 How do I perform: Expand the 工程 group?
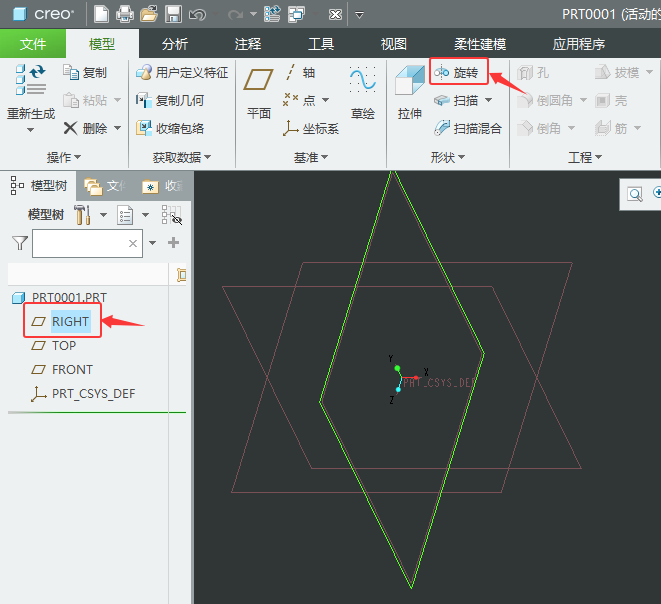pos(585,157)
